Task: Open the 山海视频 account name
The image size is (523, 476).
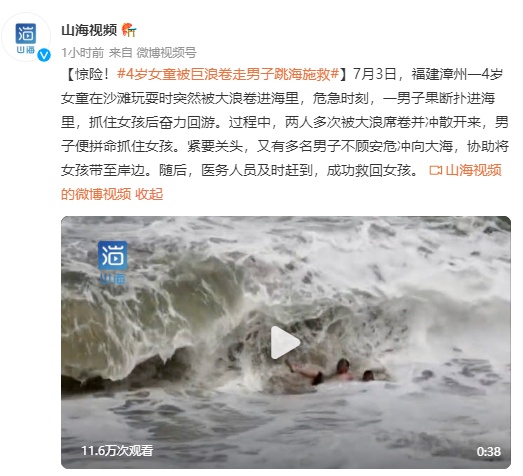Action: [x=89, y=30]
